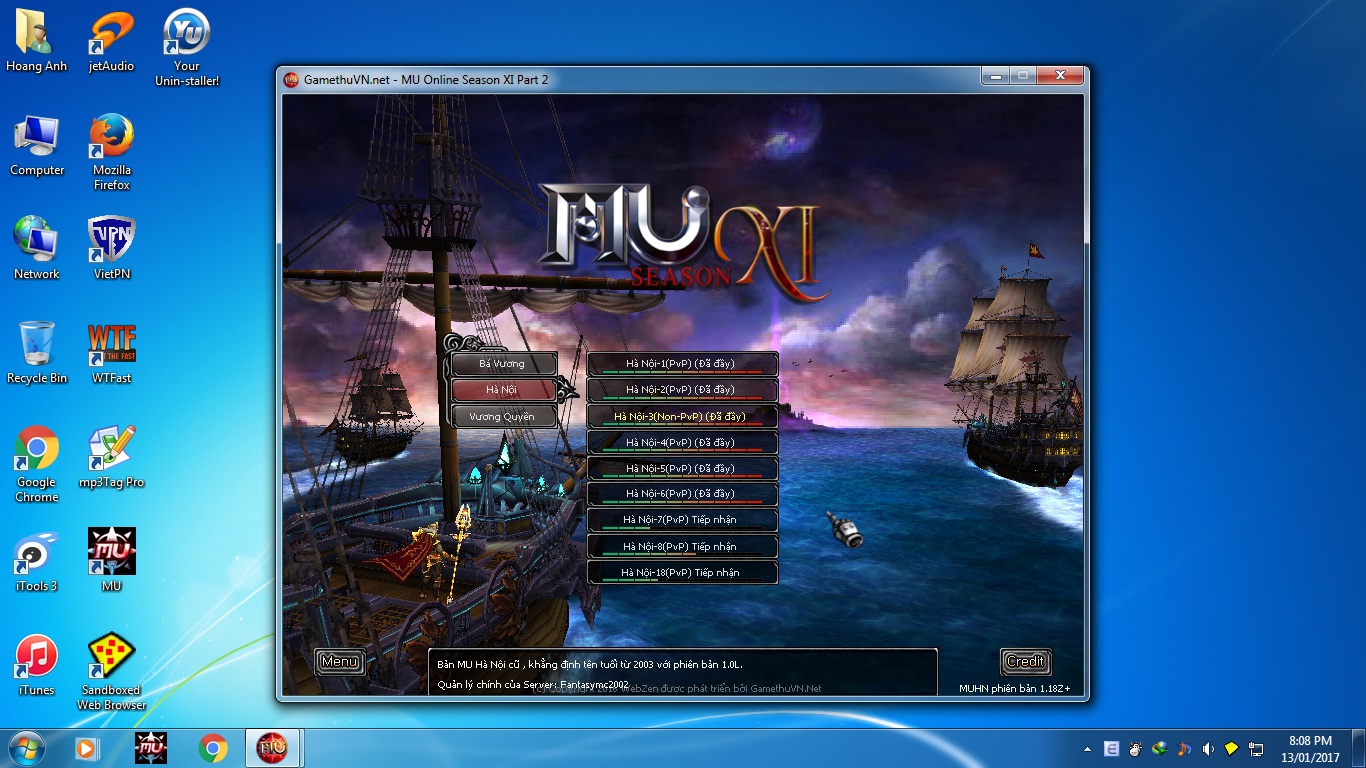
Task: Join server Hà Nội-8(PvP) Tiếp nhận
Action: tap(682, 546)
